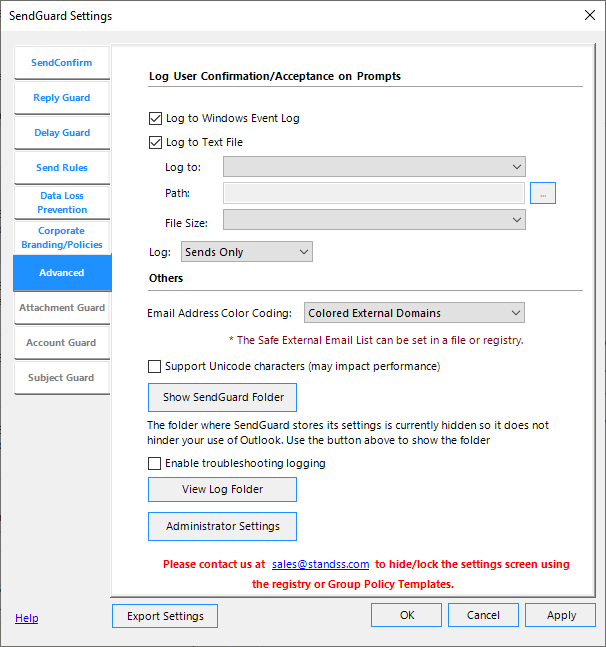606x647 pixels.
Task: Go to the Send Rules tab
Action: coord(61,168)
